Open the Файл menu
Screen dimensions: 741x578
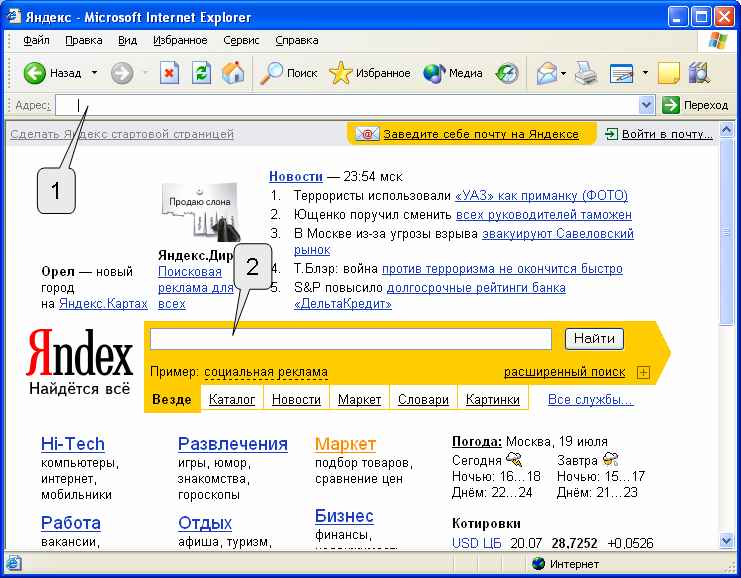[x=36, y=41]
